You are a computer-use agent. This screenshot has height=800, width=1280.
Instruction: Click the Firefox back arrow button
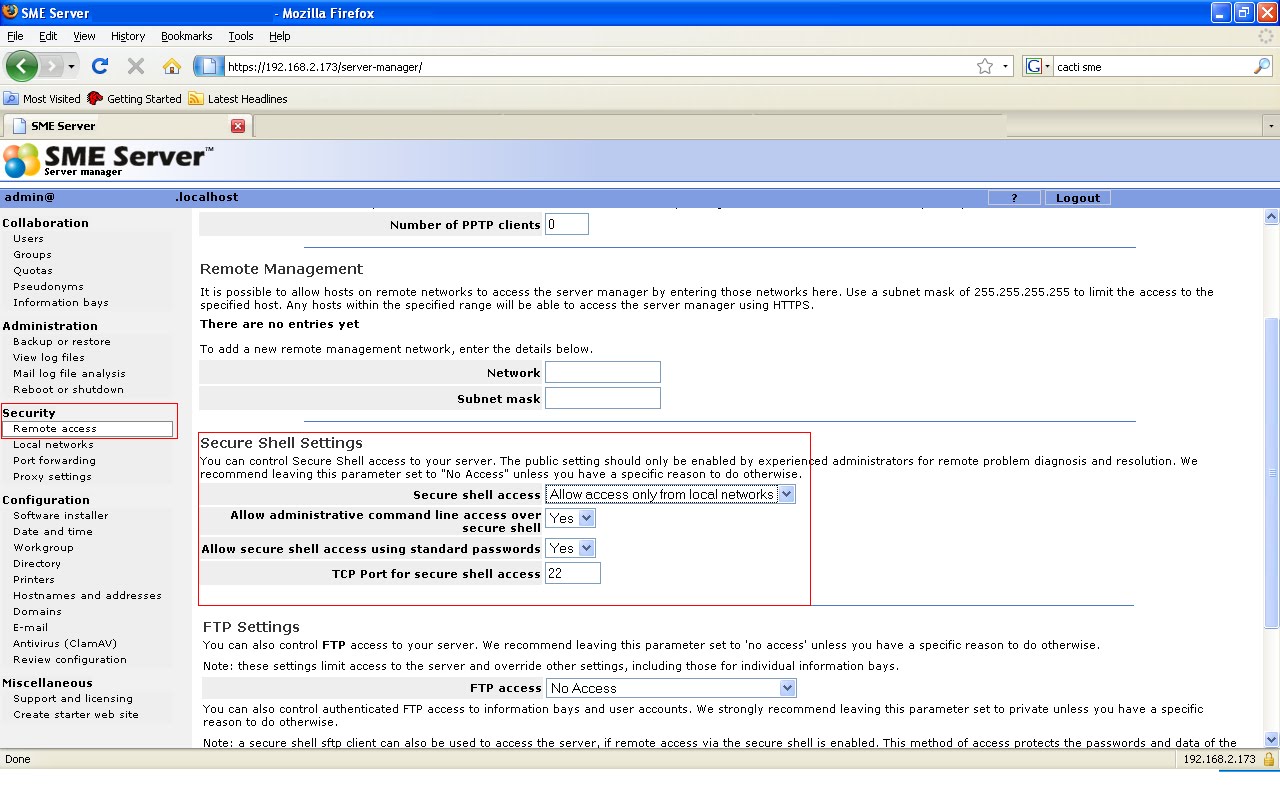22,66
